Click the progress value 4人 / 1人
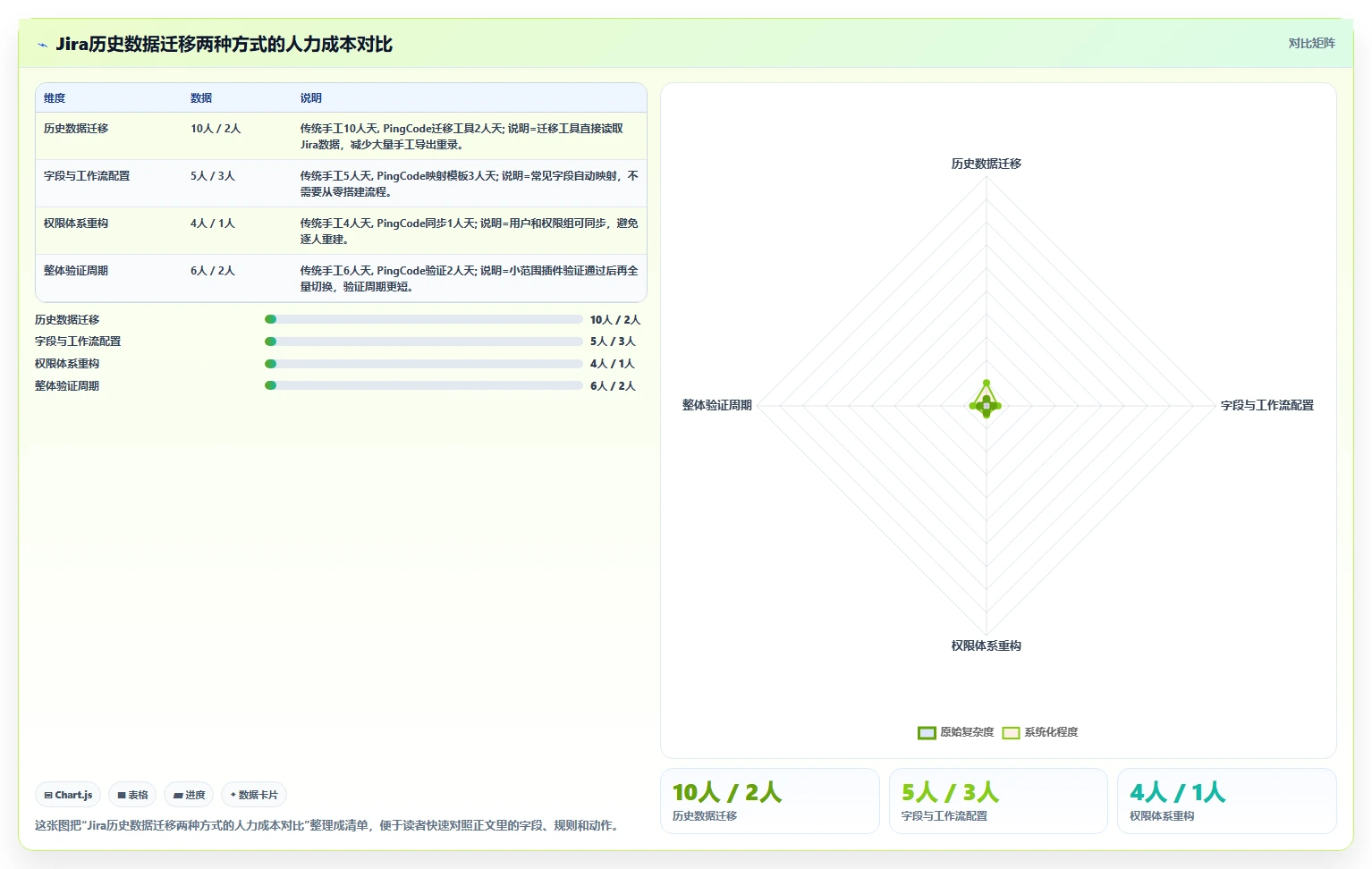This screenshot has width=1372, height=869. 613,364
